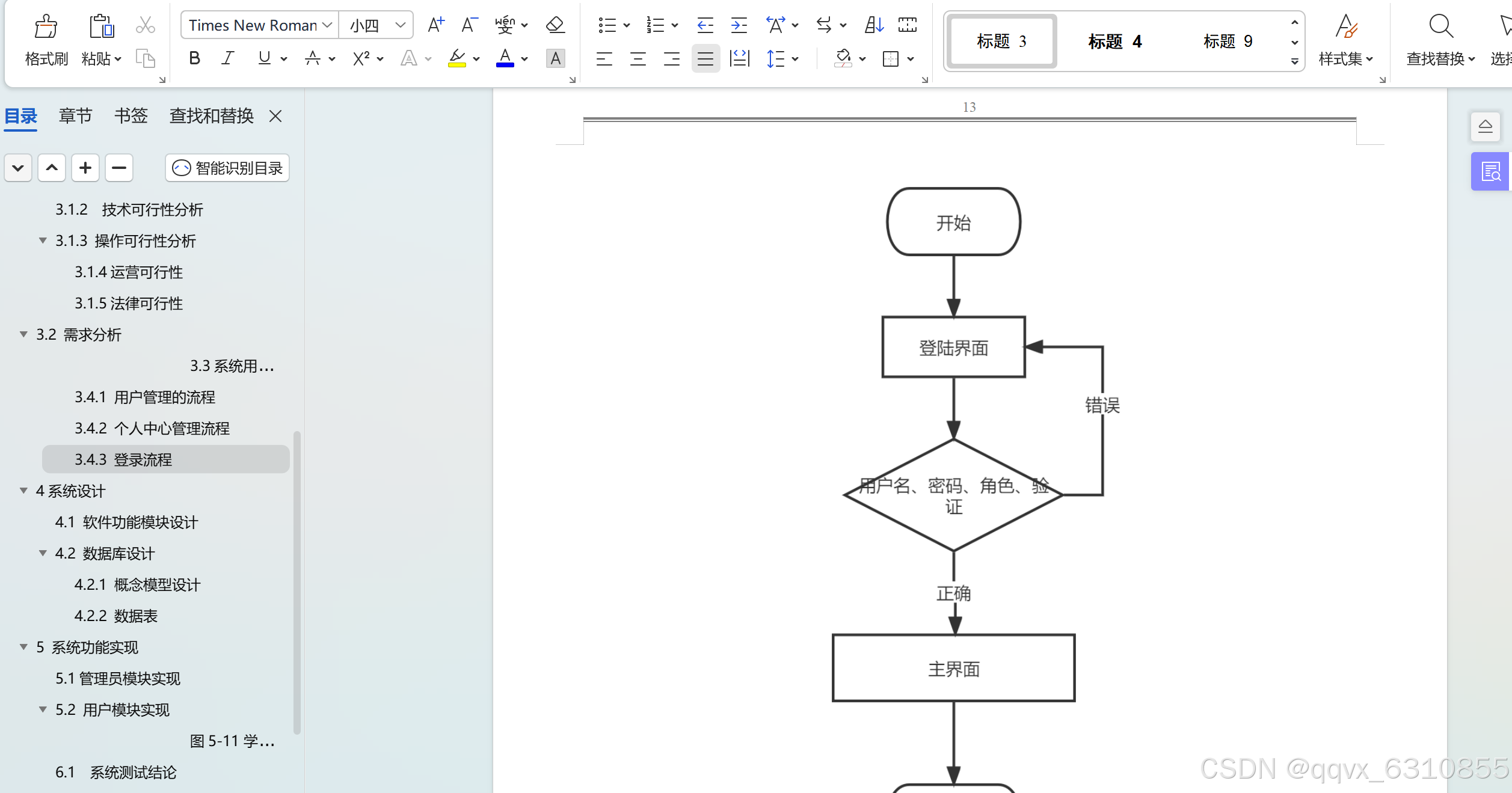Open Find and Replace (查找替换) magnifier
This screenshot has height=793, width=1512.
1441,26
